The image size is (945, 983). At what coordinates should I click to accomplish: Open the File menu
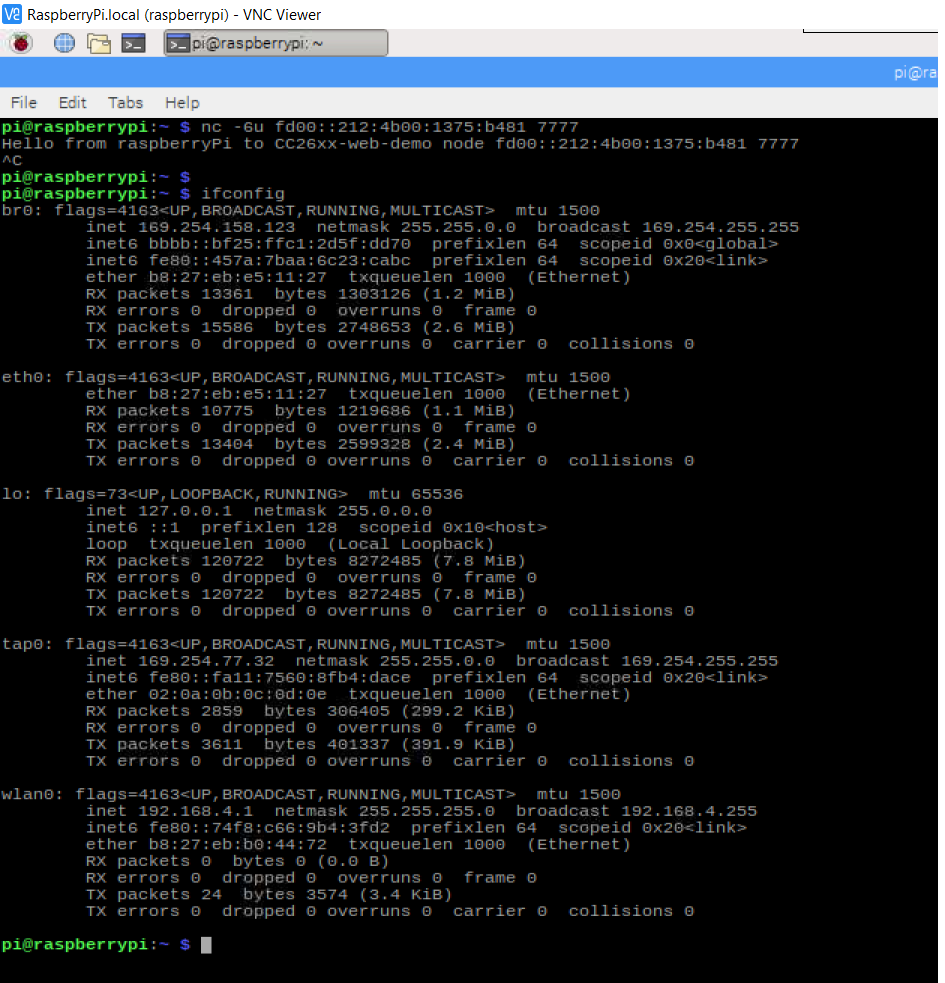tap(24, 102)
